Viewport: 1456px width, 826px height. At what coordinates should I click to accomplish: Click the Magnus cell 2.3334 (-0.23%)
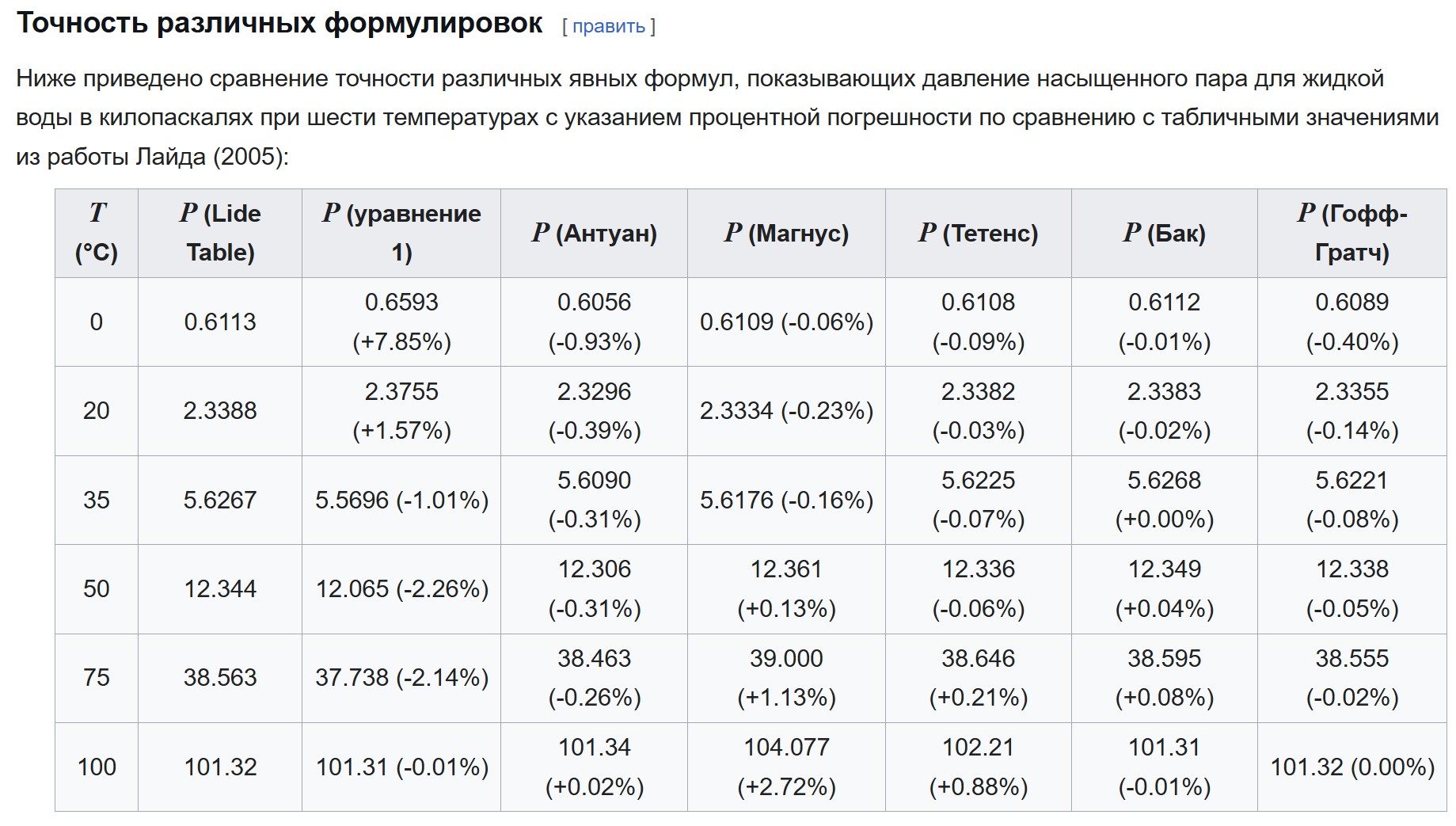(786, 410)
